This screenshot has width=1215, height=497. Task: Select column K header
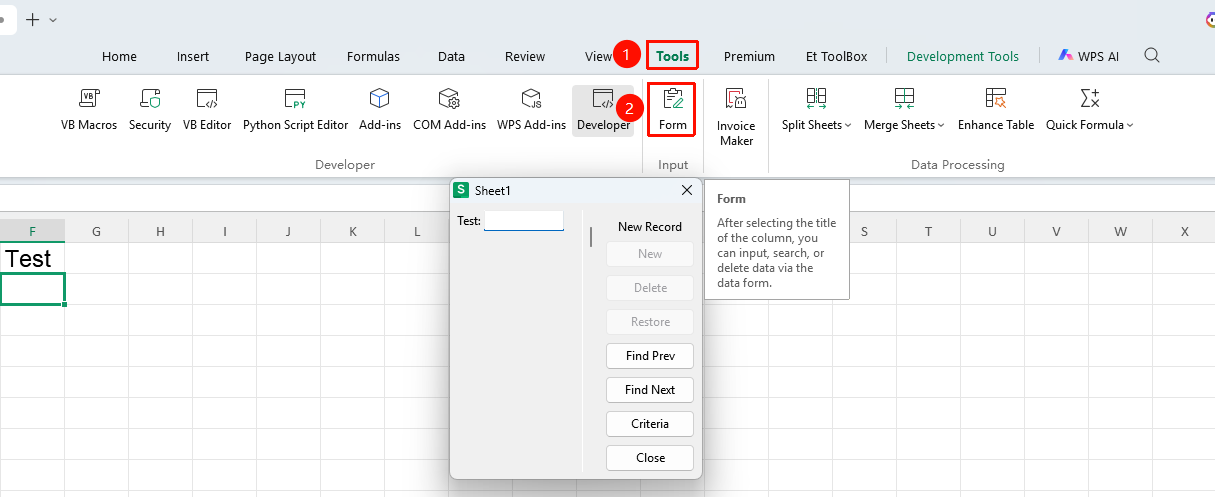coord(352,231)
